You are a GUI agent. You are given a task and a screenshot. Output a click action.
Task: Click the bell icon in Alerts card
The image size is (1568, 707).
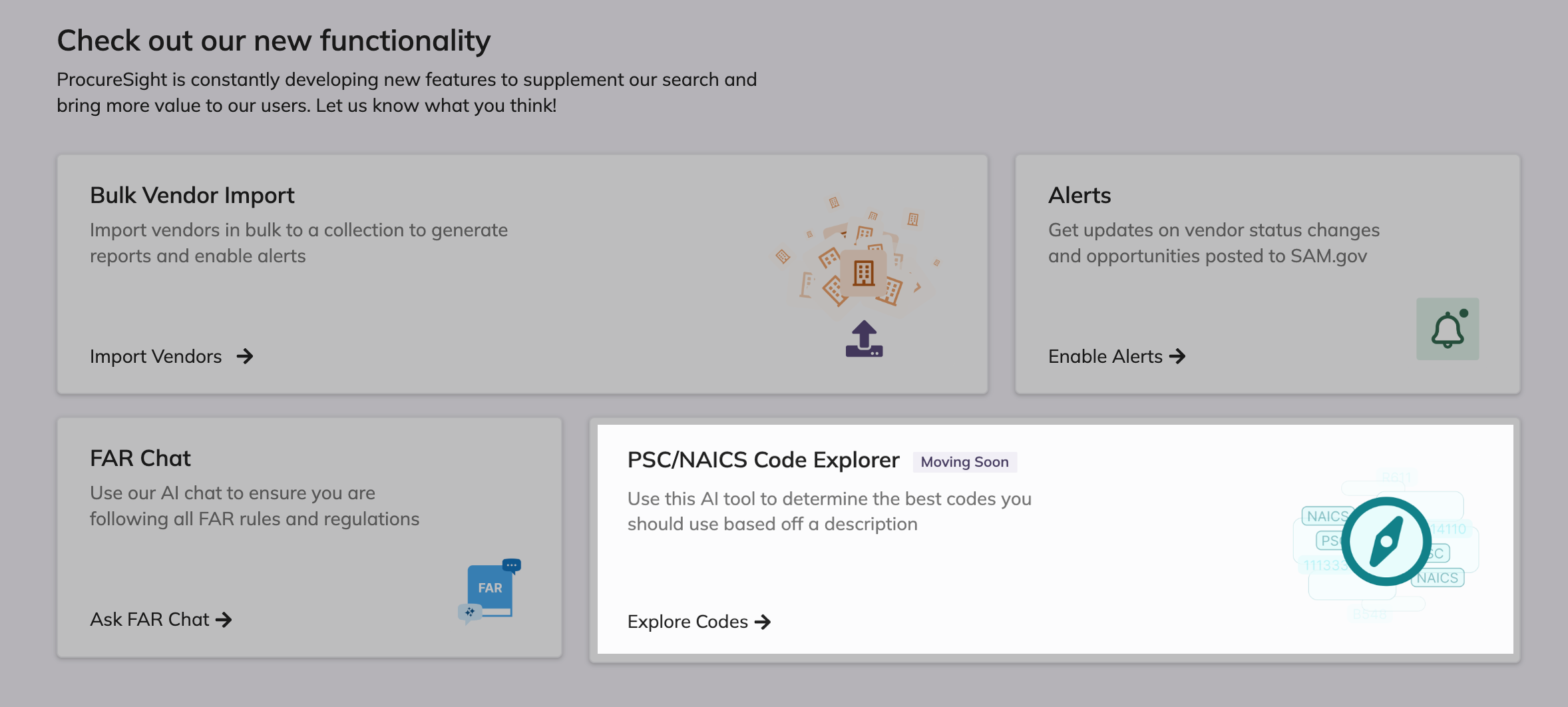click(1448, 329)
